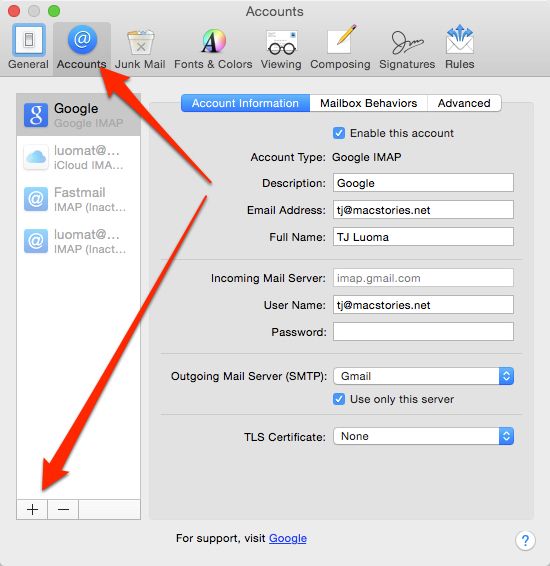Click the Email Address field
550x566 pixels.
(423, 210)
